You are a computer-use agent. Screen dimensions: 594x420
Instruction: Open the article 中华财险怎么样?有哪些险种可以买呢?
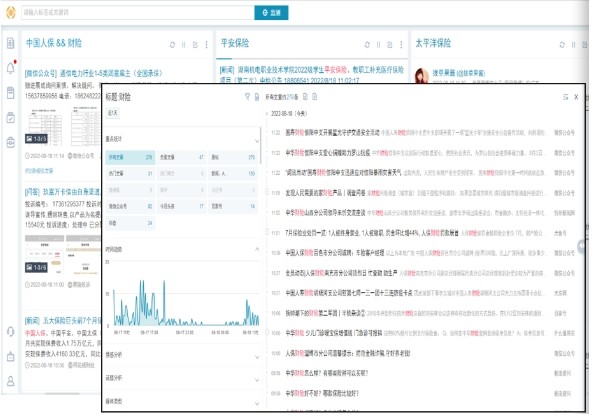tap(327, 373)
